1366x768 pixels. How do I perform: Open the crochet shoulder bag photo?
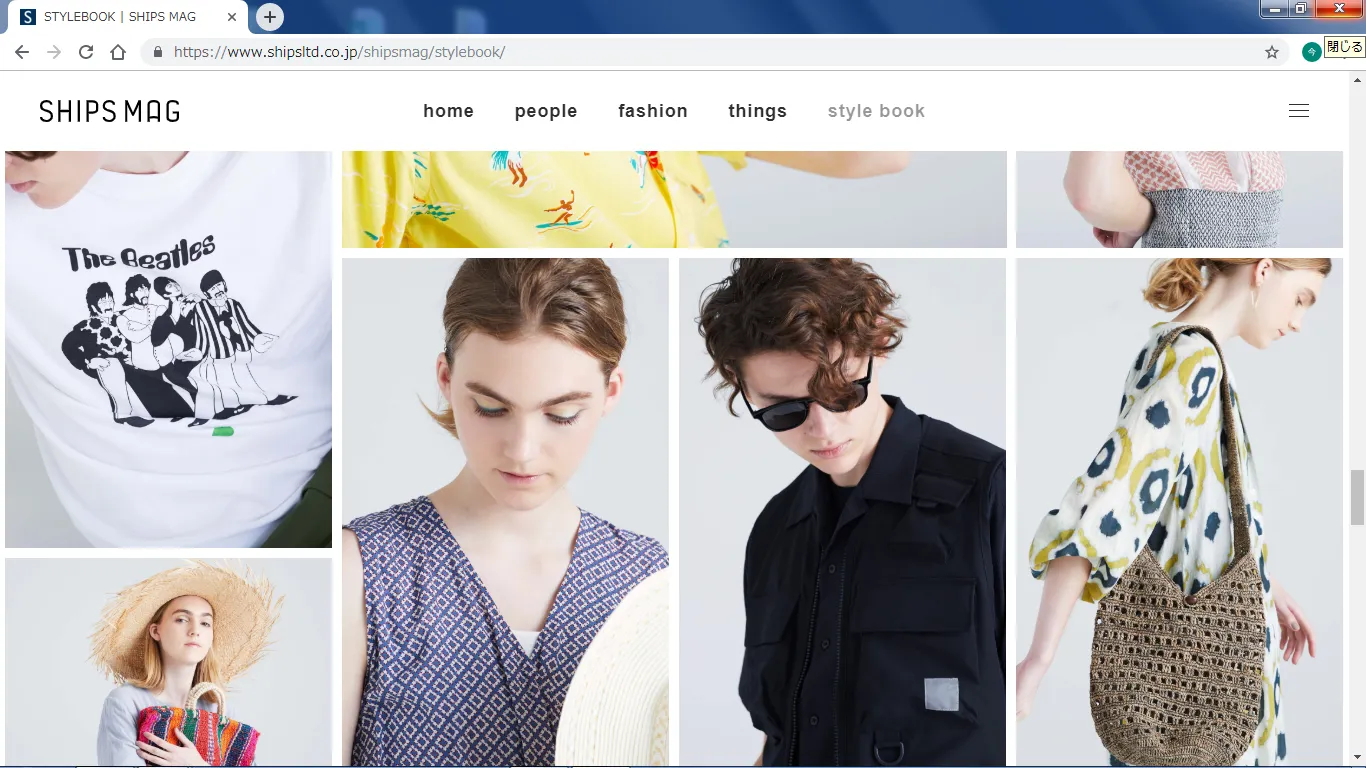tap(1179, 512)
